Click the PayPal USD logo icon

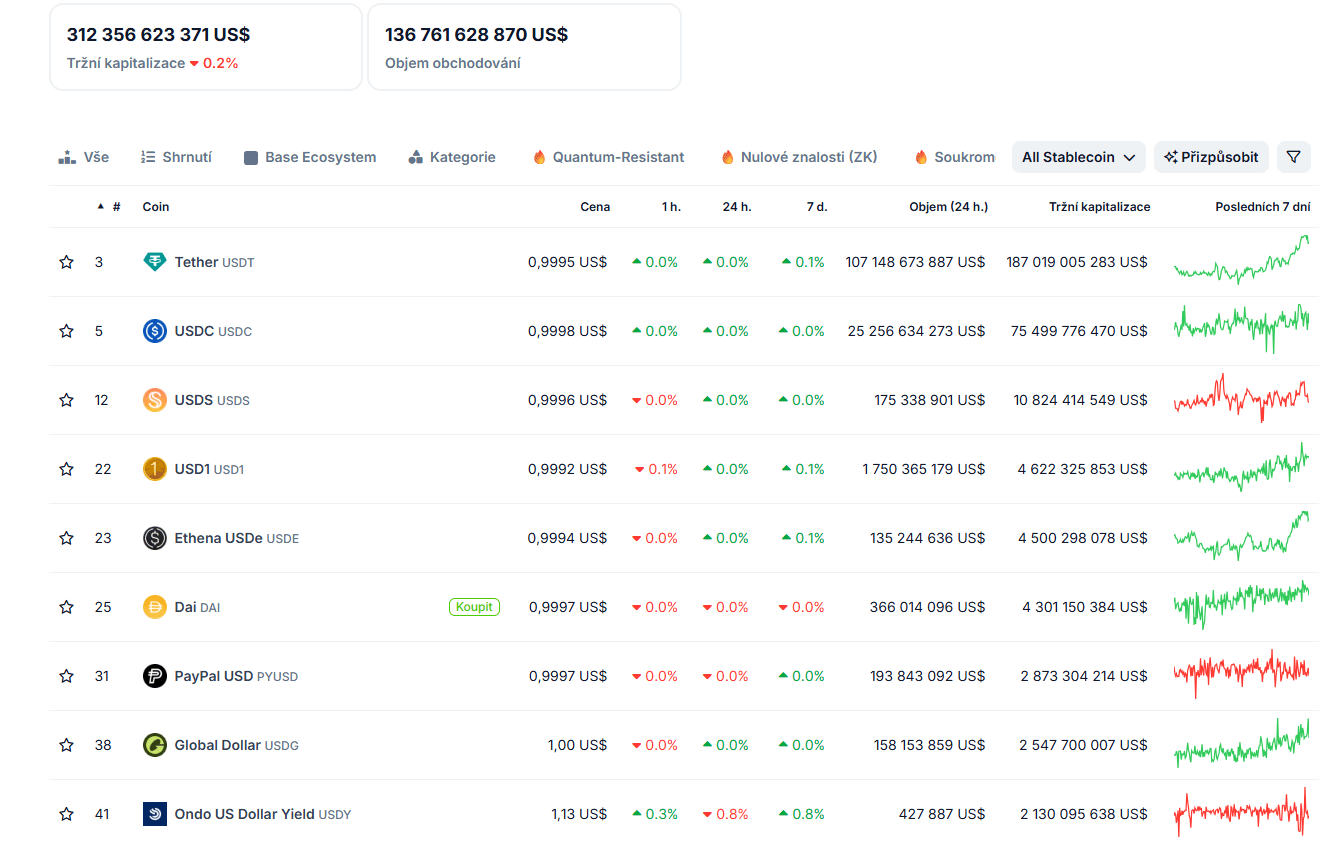click(x=154, y=676)
